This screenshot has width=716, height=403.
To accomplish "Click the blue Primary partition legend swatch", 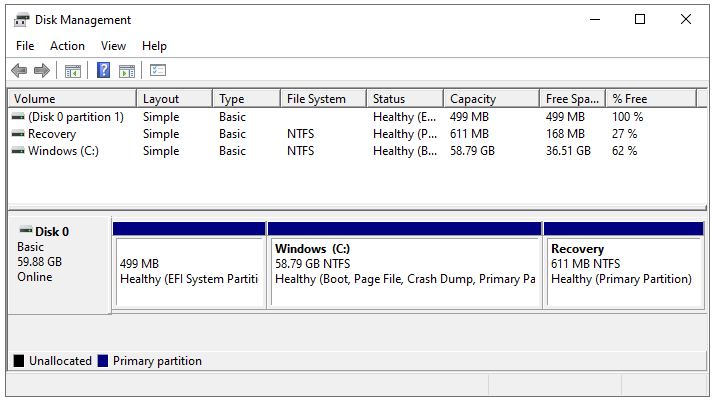I will [103, 361].
